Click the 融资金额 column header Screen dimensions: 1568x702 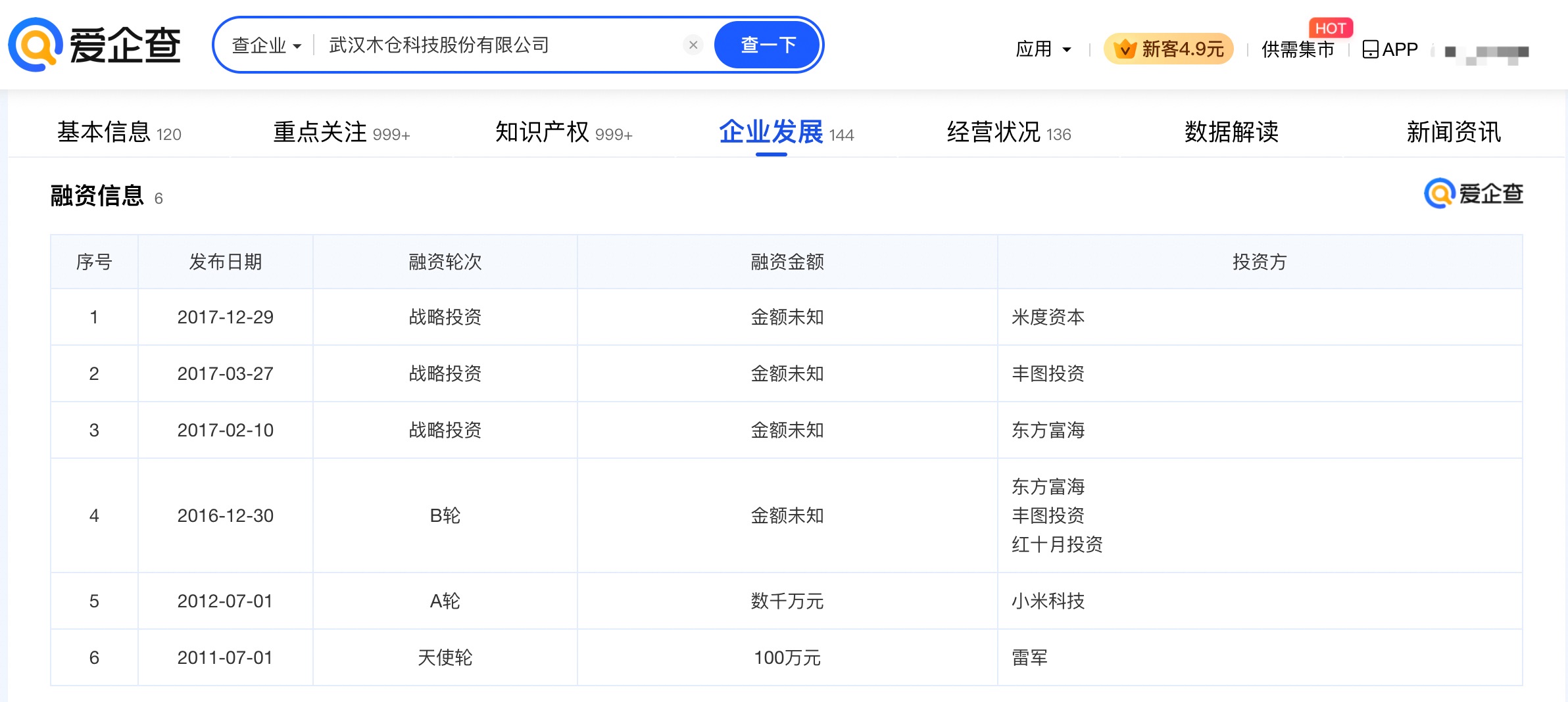click(x=787, y=262)
